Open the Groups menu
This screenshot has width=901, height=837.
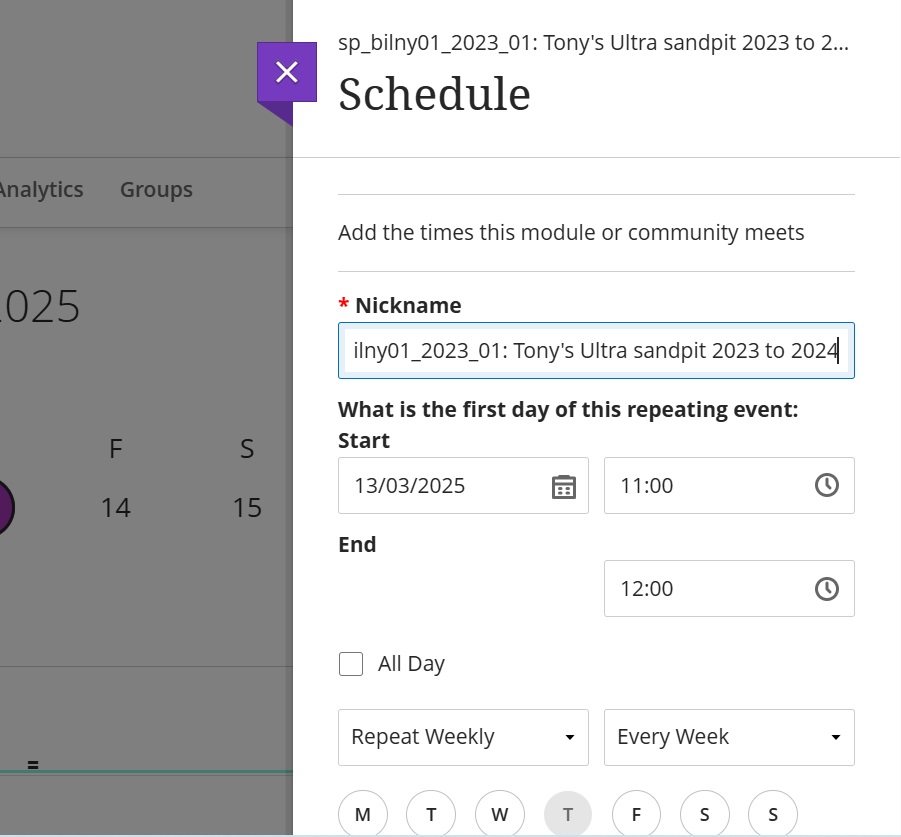pyautogui.click(x=156, y=189)
